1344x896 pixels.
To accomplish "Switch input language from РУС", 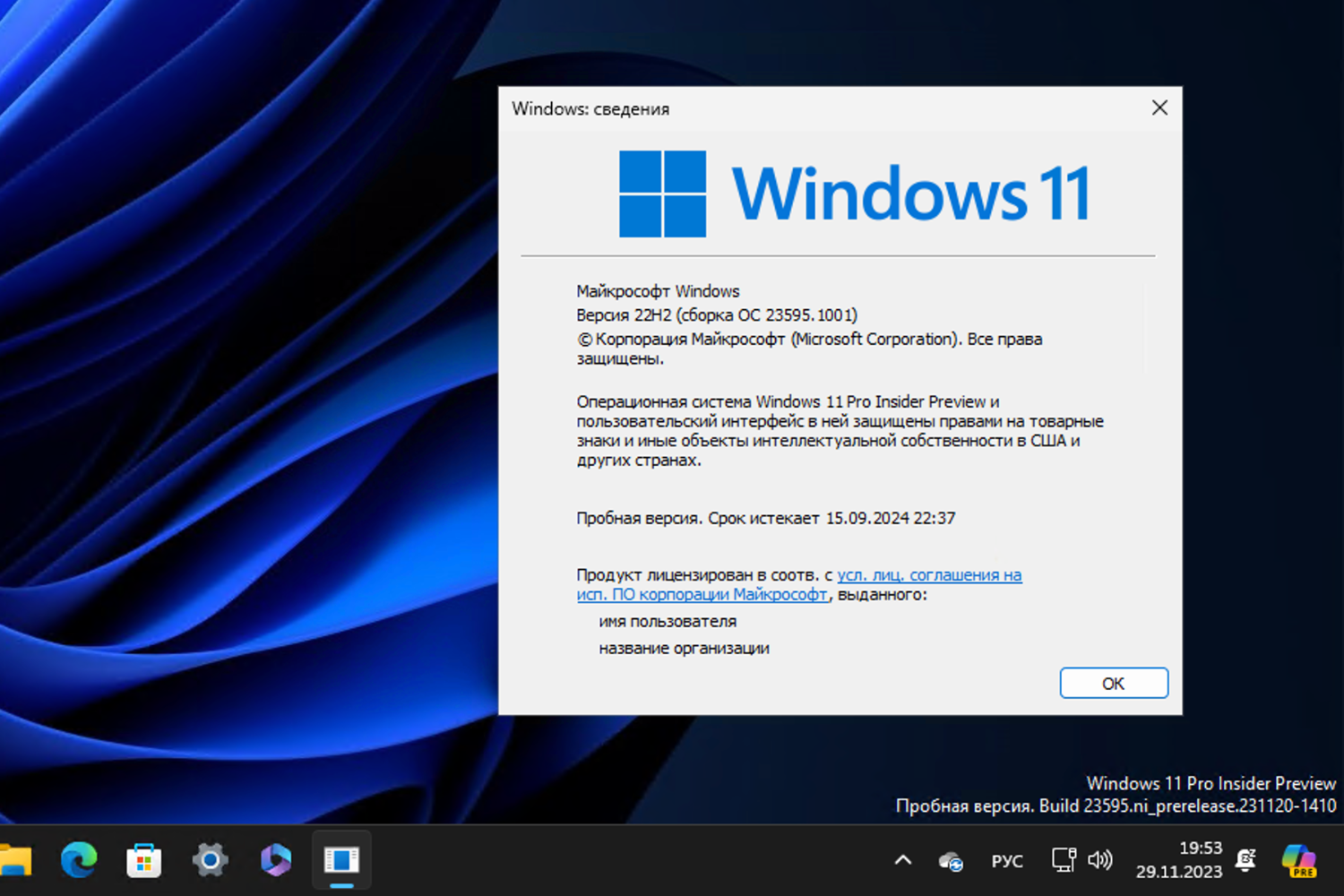I will [1006, 860].
